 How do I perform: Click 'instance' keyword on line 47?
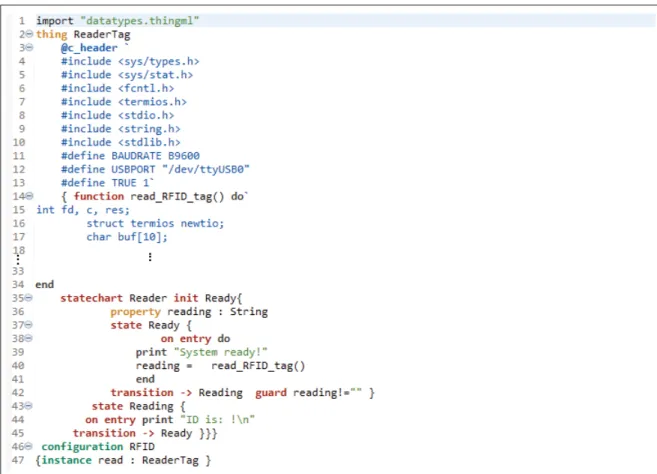tap(67, 460)
